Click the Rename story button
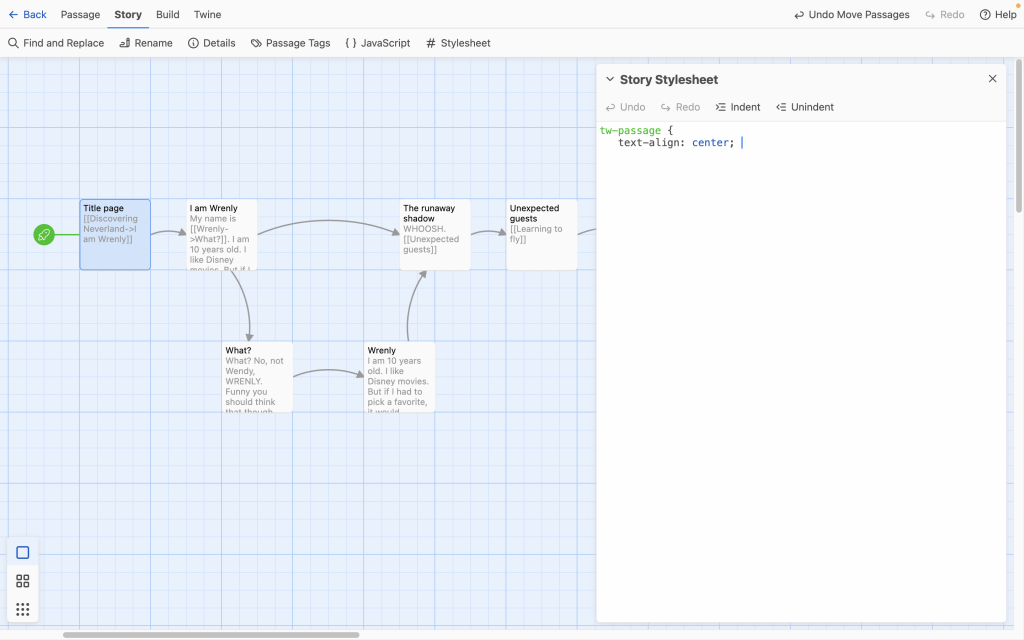 (x=146, y=43)
